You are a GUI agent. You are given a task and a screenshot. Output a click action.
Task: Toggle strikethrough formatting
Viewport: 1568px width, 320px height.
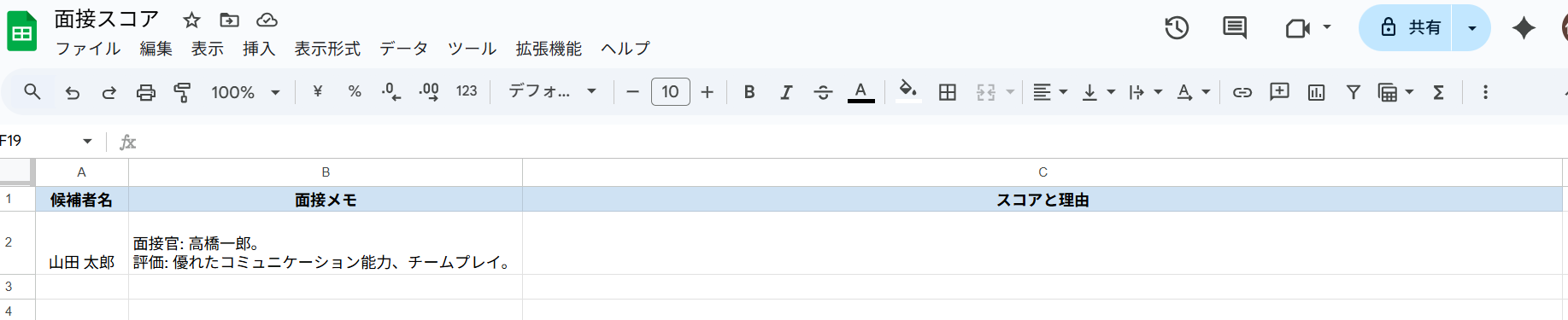coord(823,92)
